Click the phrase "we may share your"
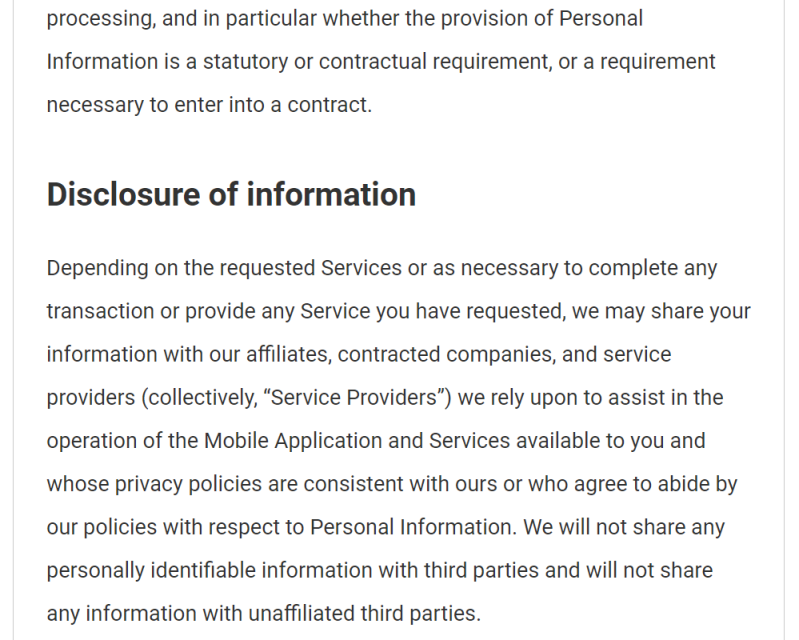The height and width of the screenshot is (640, 799). coord(661,312)
